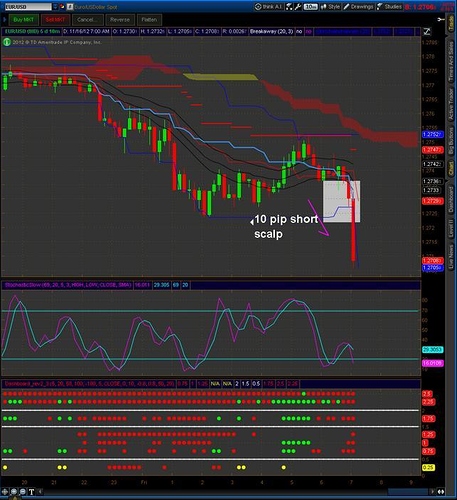Open chart settings wrench icon
Image resolution: width=457 pixels, height=500 pixels.
coord(298,7)
